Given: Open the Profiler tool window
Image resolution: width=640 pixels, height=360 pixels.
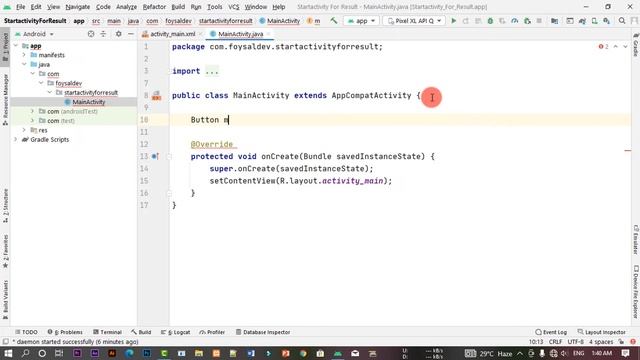Looking at the screenshot, I should (x=212, y=332).
